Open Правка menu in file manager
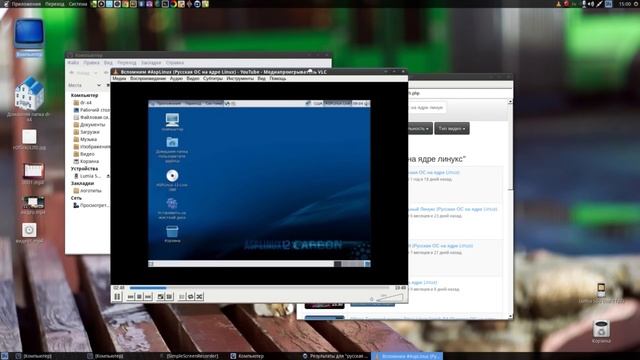This screenshot has width=640, height=360. pos(91,63)
